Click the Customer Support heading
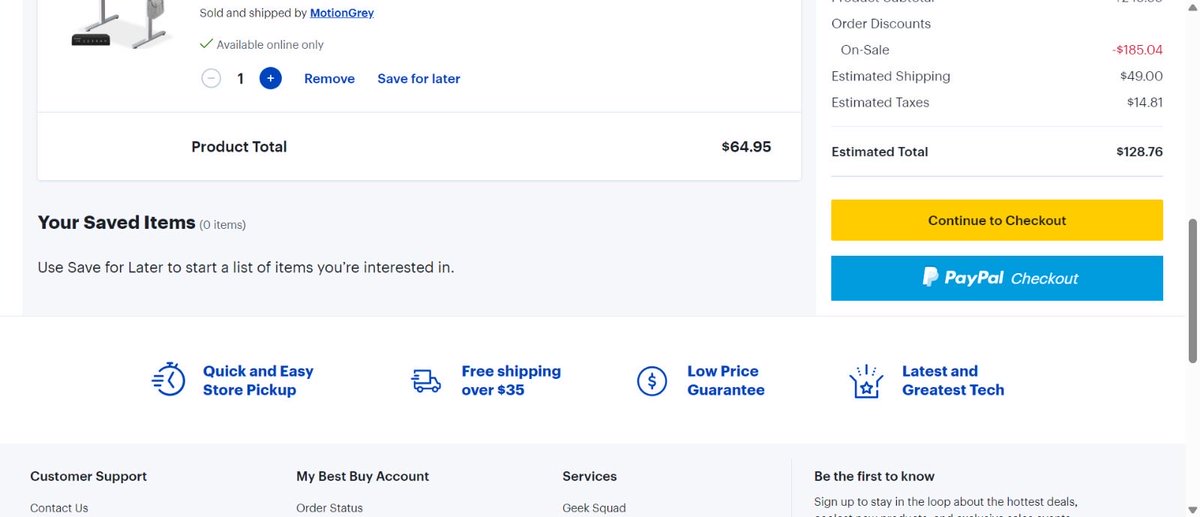 coord(89,476)
